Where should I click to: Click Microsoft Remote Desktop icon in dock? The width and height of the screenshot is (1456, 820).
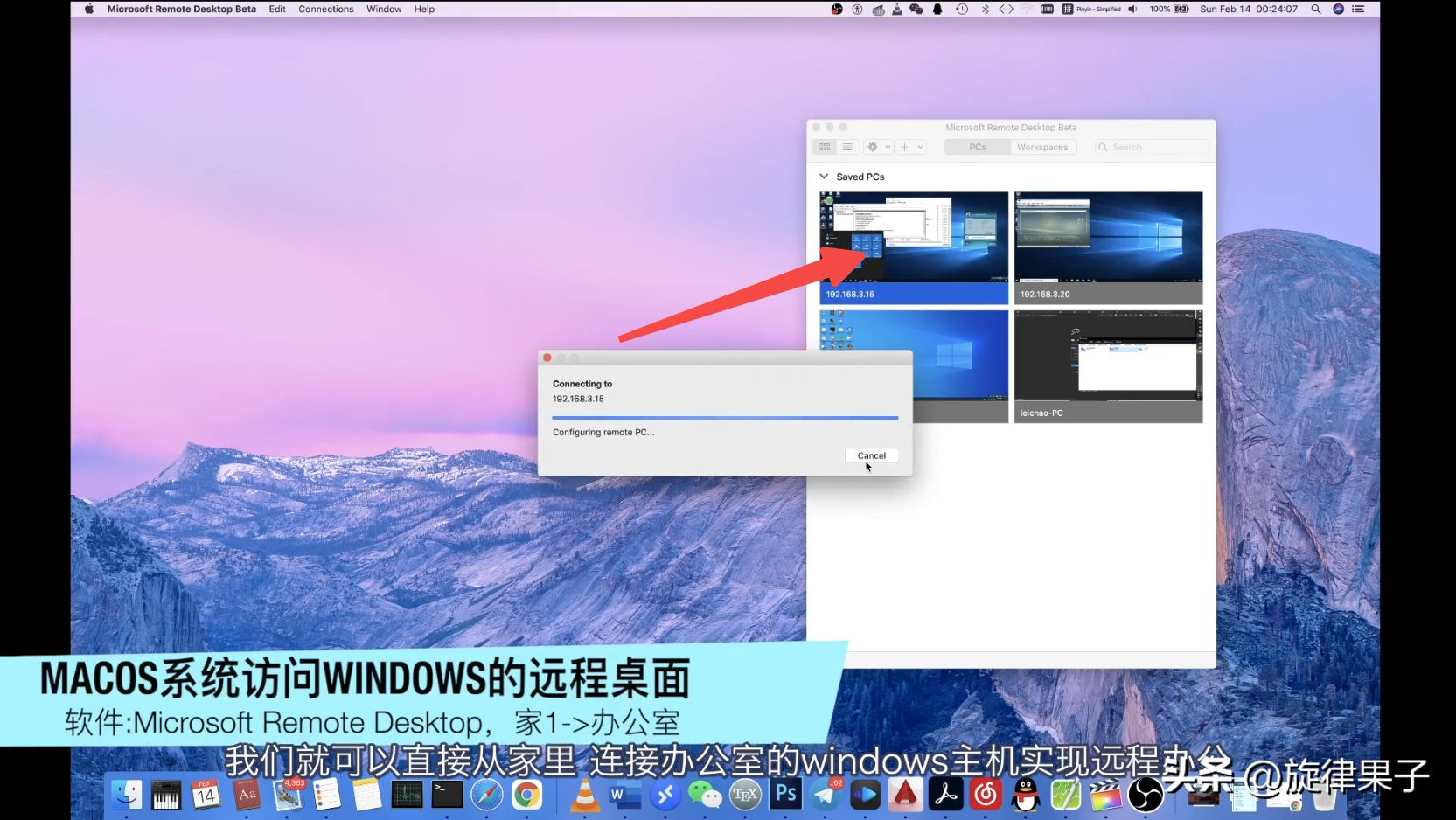665,794
